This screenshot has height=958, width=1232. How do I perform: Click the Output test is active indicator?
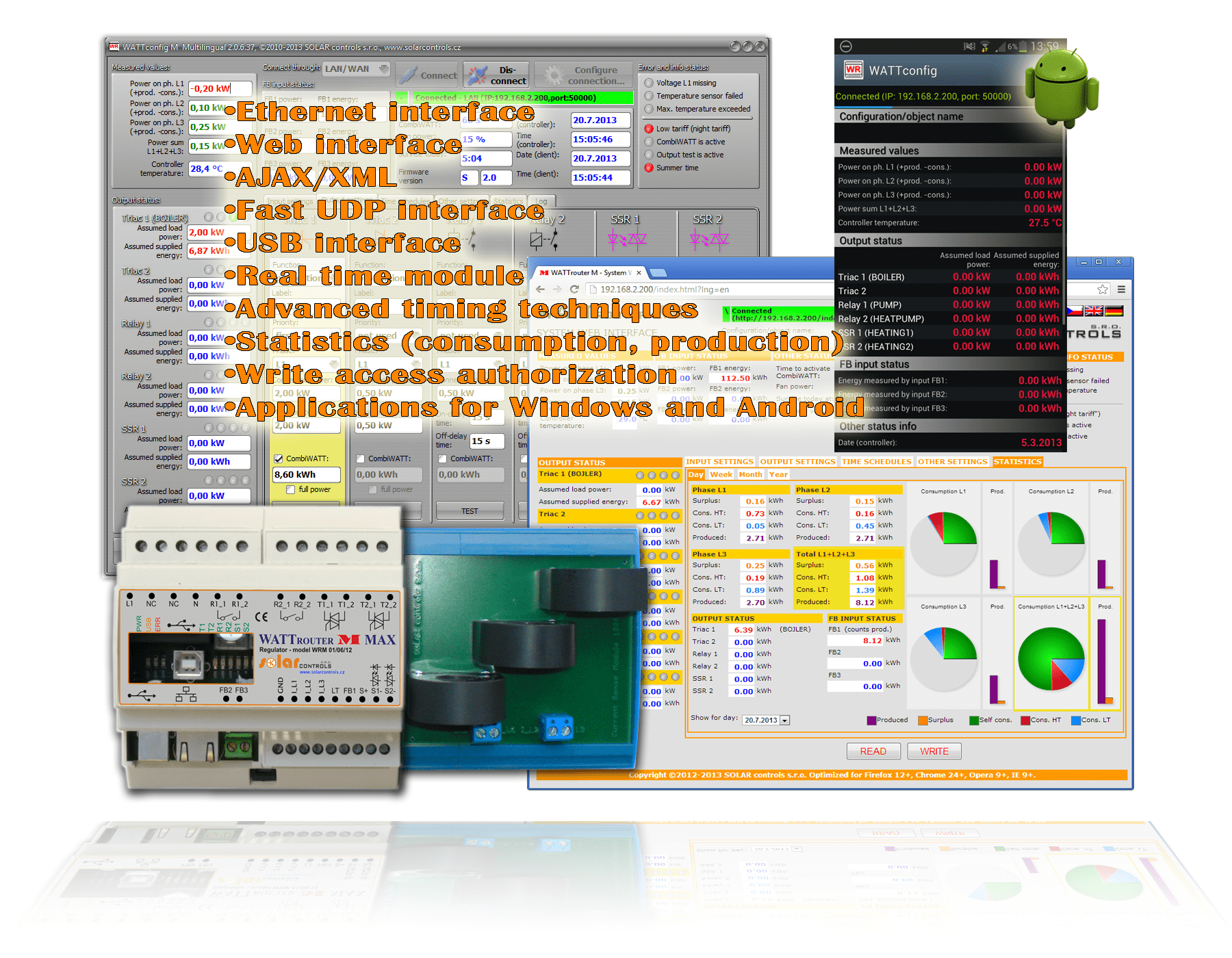pos(649,155)
